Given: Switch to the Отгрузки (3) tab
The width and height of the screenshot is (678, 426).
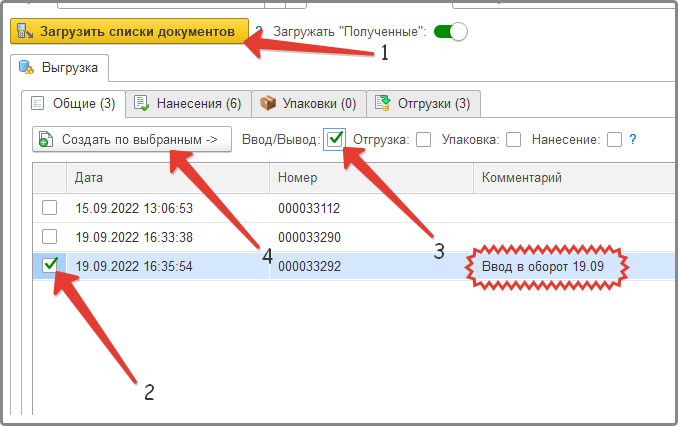Looking at the screenshot, I should 423,104.
